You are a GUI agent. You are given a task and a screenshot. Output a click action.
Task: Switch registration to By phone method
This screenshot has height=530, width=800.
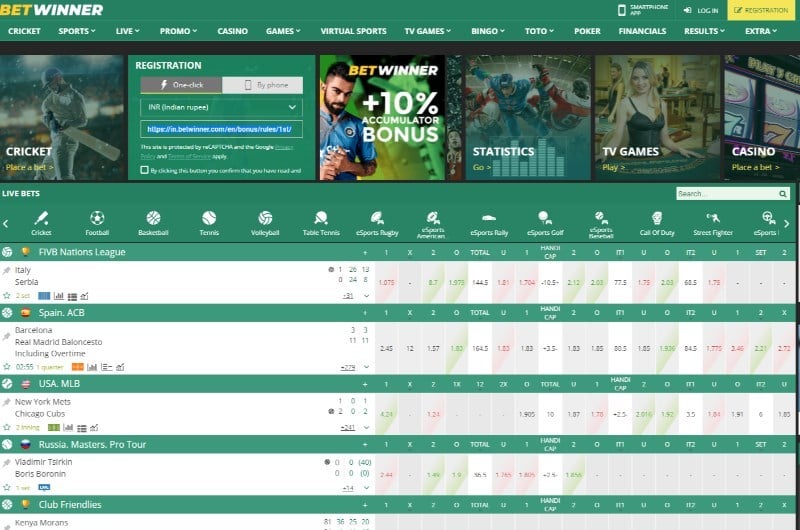pyautogui.click(x=262, y=85)
